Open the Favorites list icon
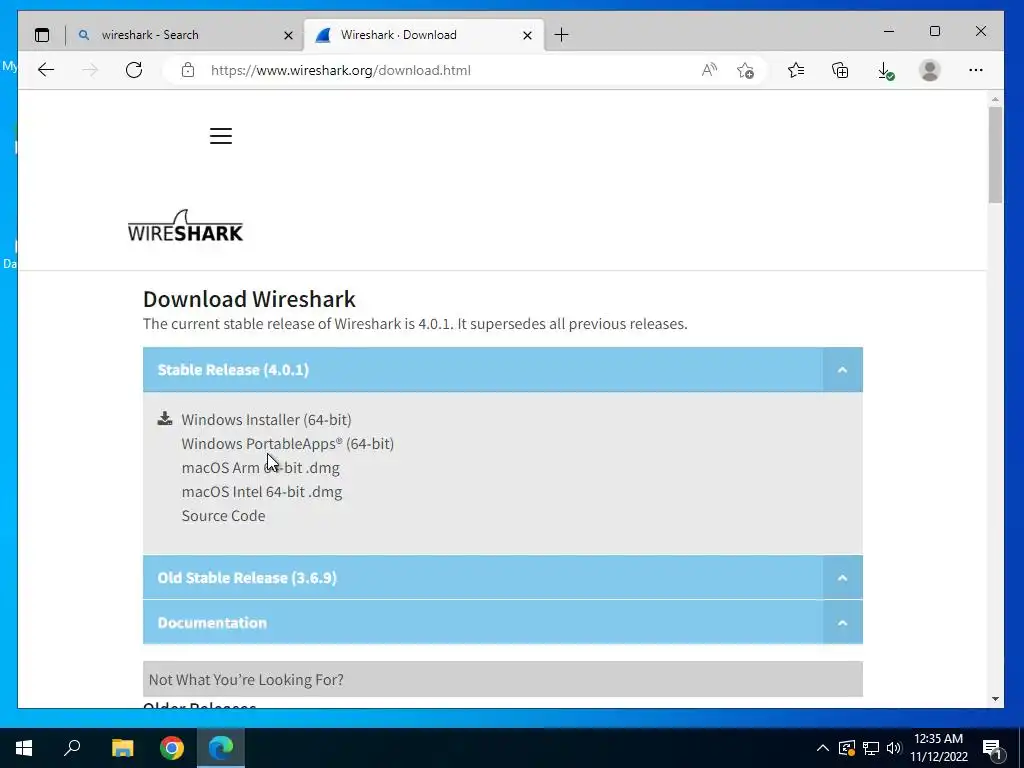Image resolution: width=1024 pixels, height=768 pixels. click(795, 70)
